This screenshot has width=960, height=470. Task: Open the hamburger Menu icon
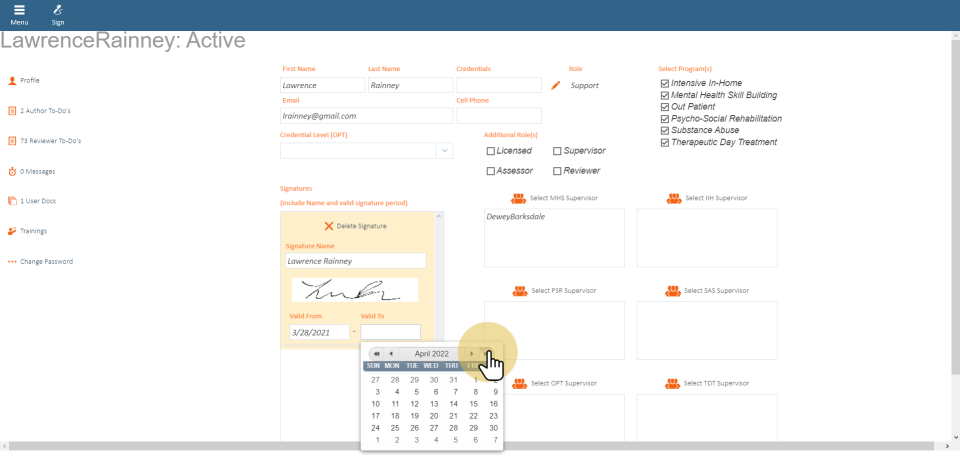tap(19, 10)
